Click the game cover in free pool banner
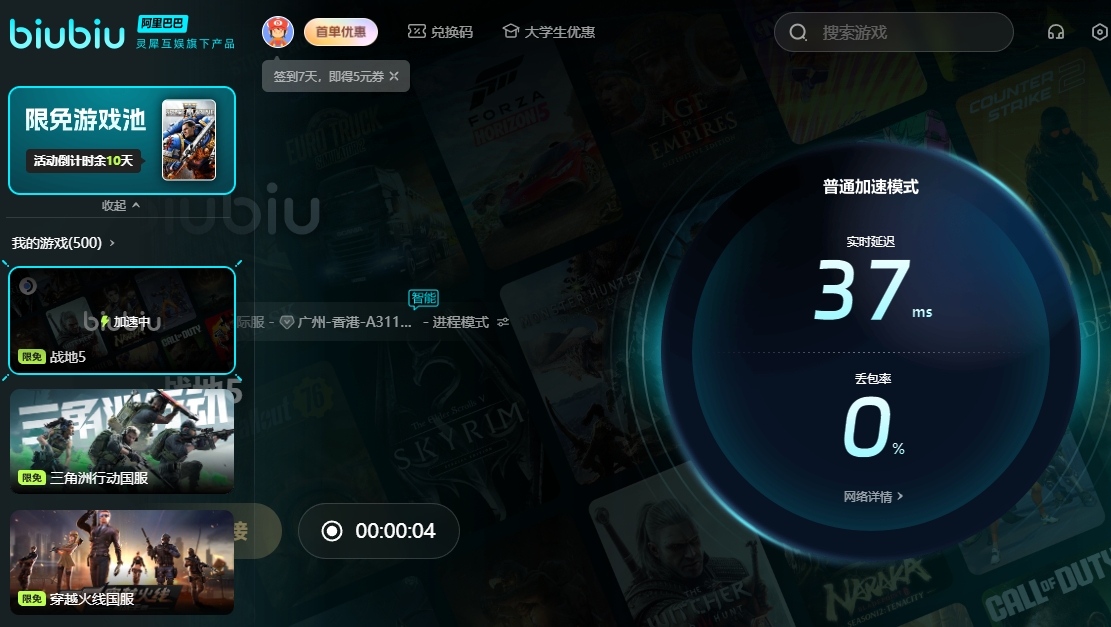The height and width of the screenshot is (627, 1111). (189, 140)
